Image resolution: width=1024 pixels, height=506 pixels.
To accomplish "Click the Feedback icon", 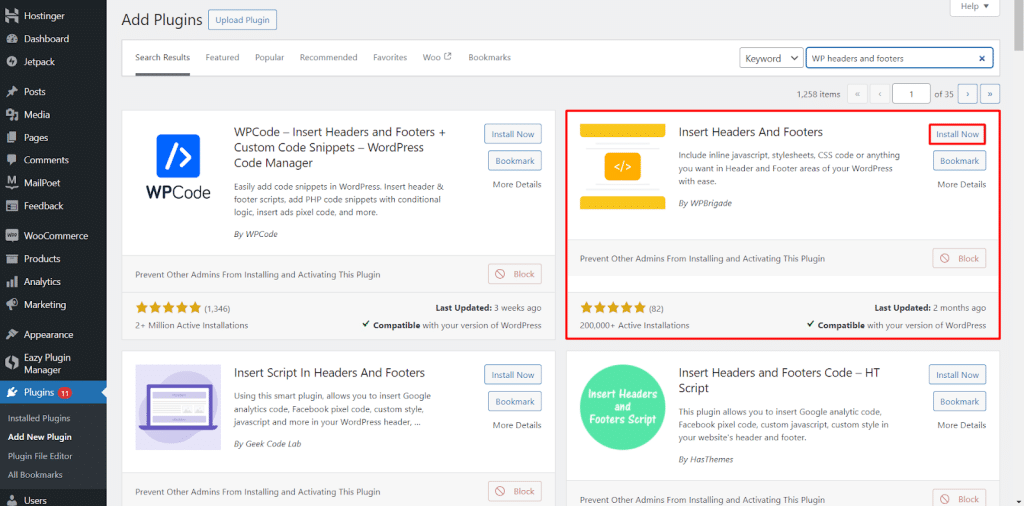I will (x=11, y=206).
